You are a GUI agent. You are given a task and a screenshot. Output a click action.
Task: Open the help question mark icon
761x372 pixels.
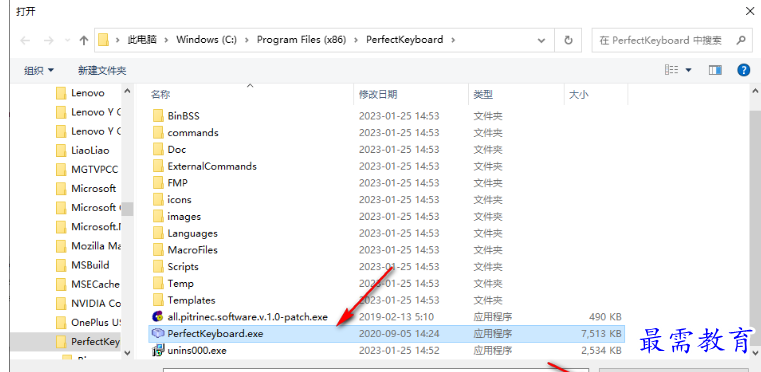click(x=744, y=70)
